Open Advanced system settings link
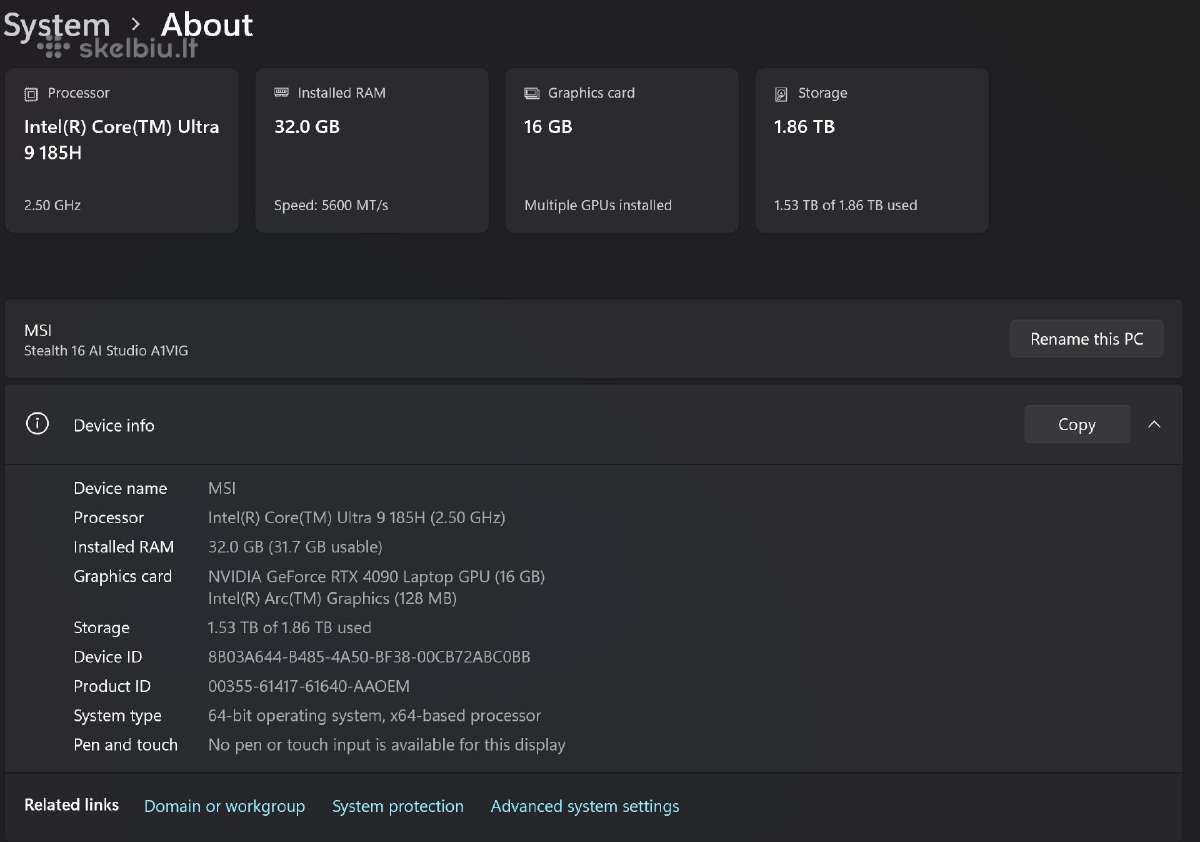This screenshot has height=842, width=1200. (x=585, y=806)
